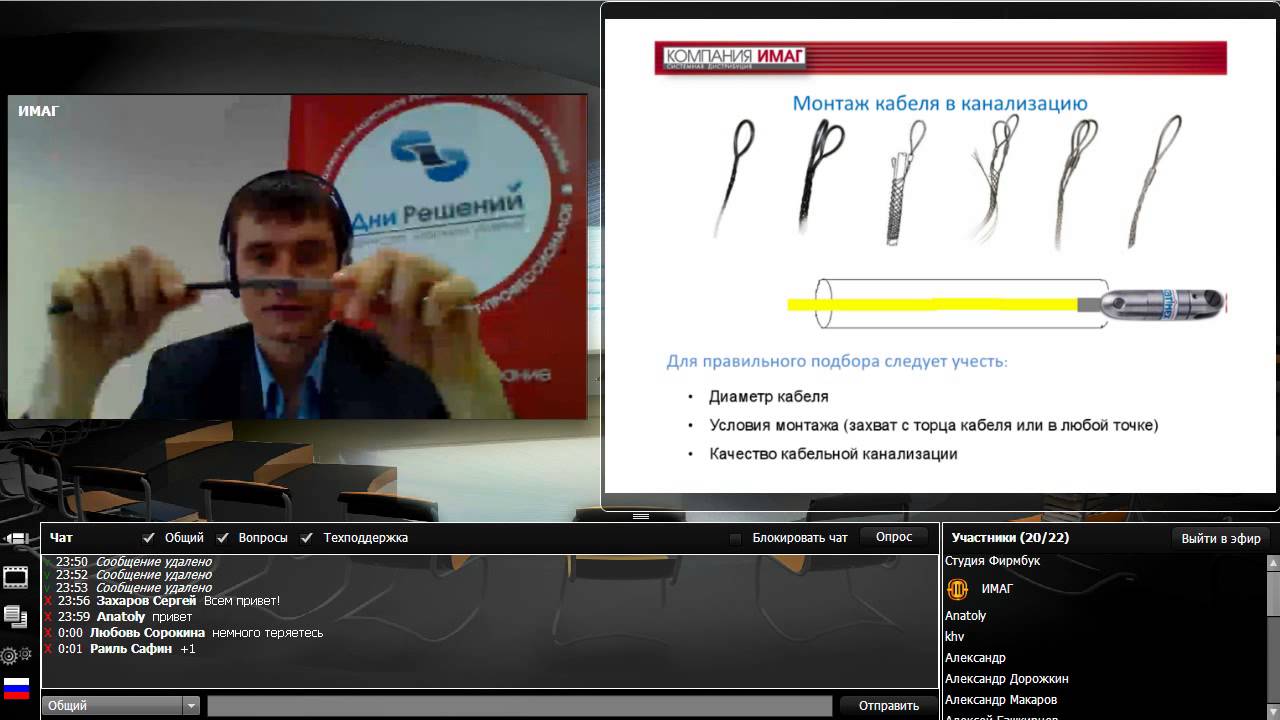Click the splitter grip handle above the chat panel

[x=641, y=516]
